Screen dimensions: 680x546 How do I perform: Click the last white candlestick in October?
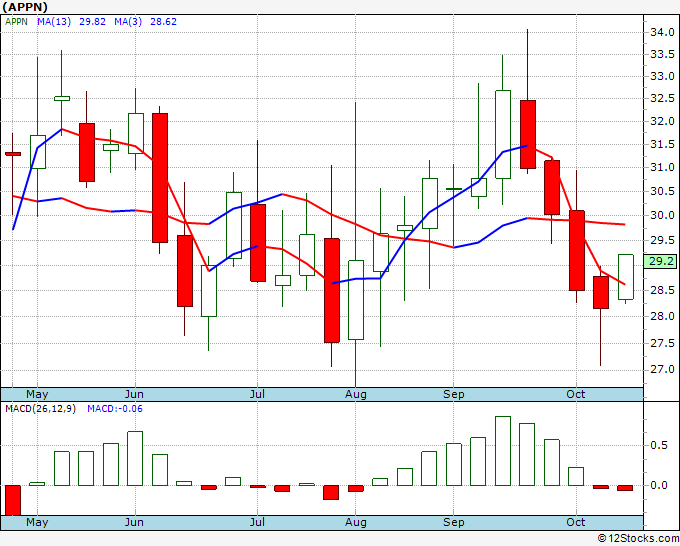pyautogui.click(x=626, y=277)
